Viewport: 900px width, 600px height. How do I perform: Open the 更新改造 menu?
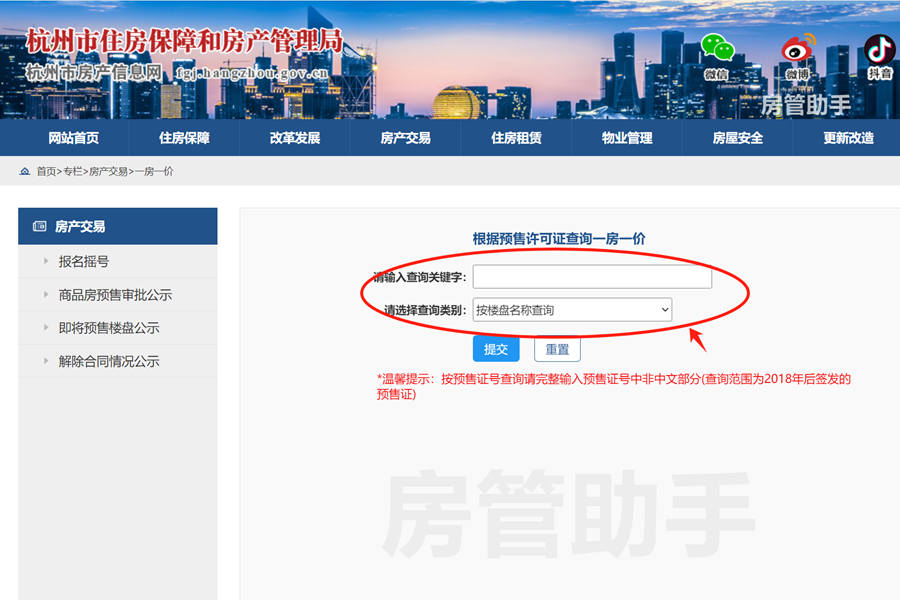coord(848,137)
